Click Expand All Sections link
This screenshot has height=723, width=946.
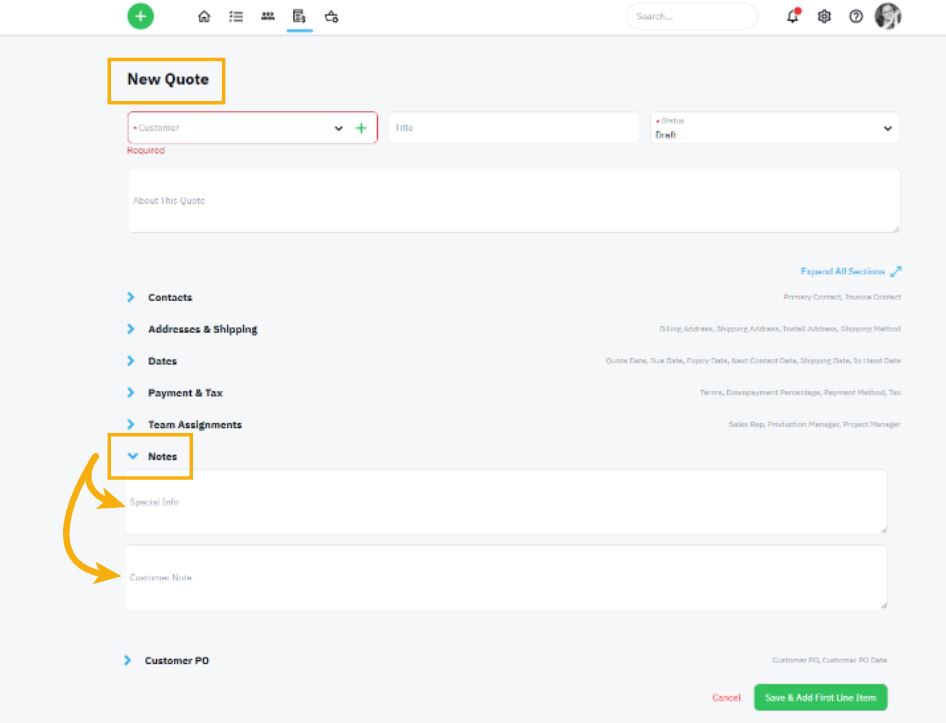(x=842, y=272)
